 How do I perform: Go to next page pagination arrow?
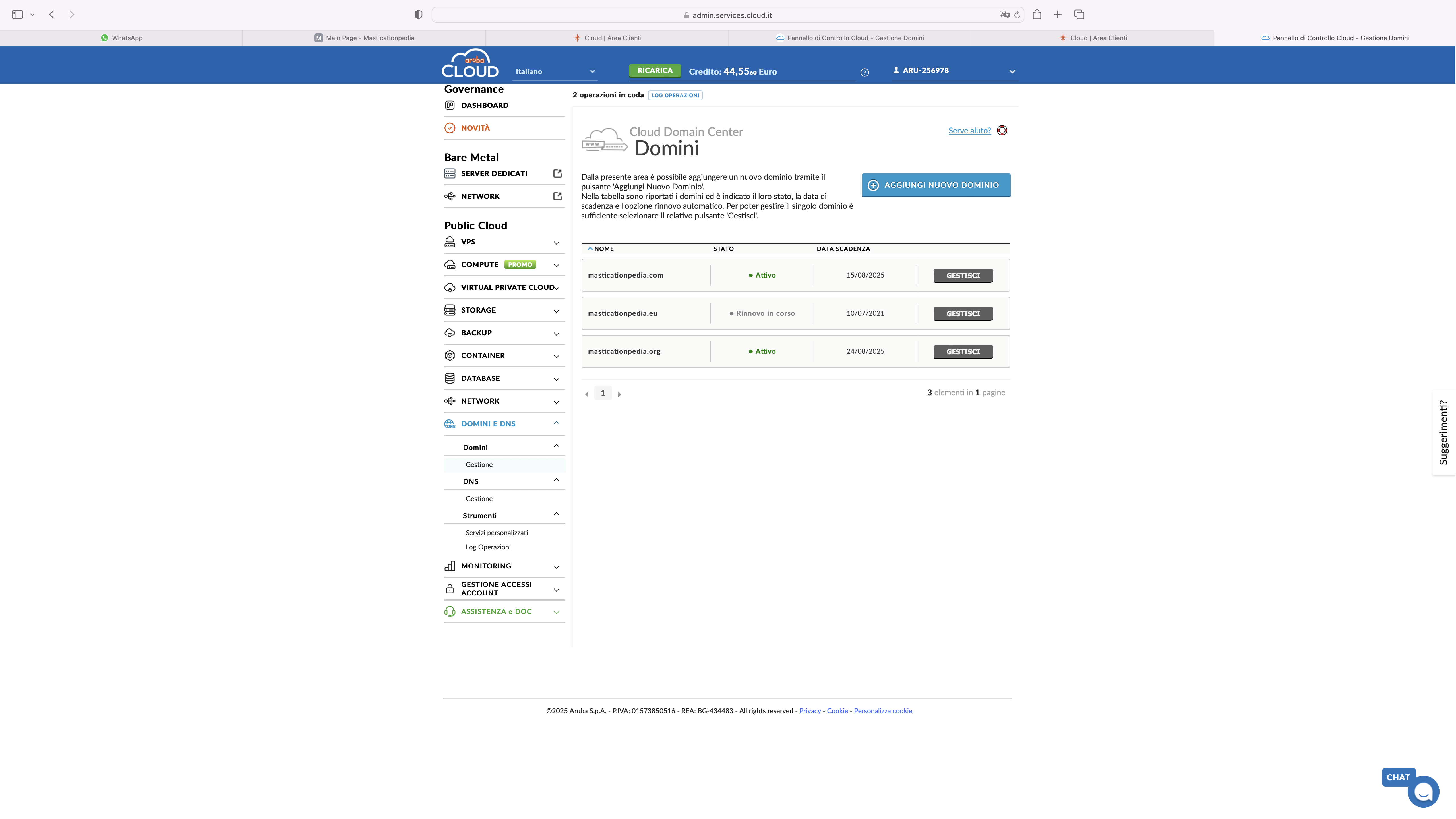(619, 394)
